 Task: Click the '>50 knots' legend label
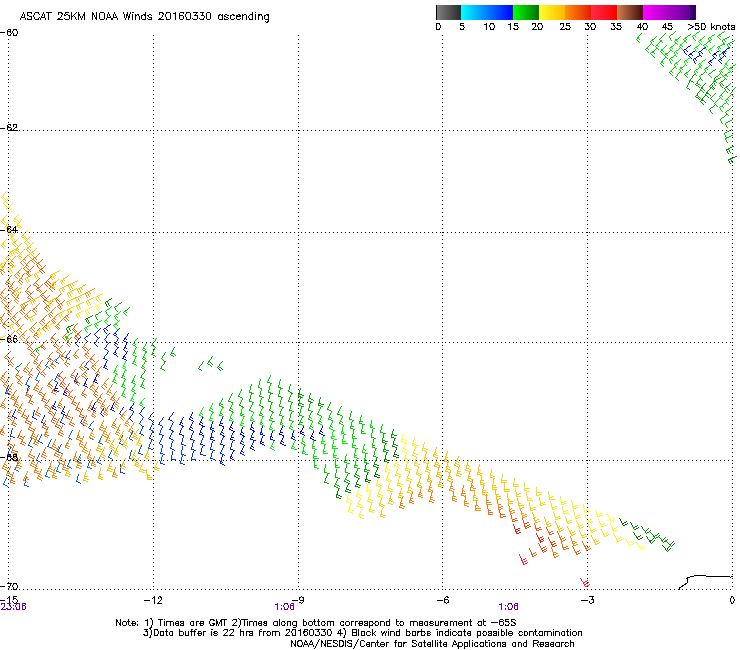pos(711,27)
